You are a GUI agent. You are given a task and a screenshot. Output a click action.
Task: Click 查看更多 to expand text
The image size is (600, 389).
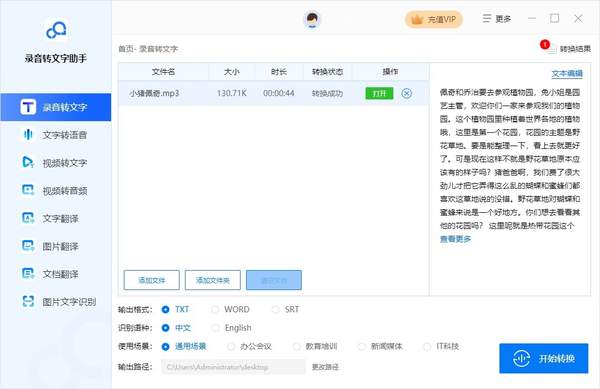455,239
